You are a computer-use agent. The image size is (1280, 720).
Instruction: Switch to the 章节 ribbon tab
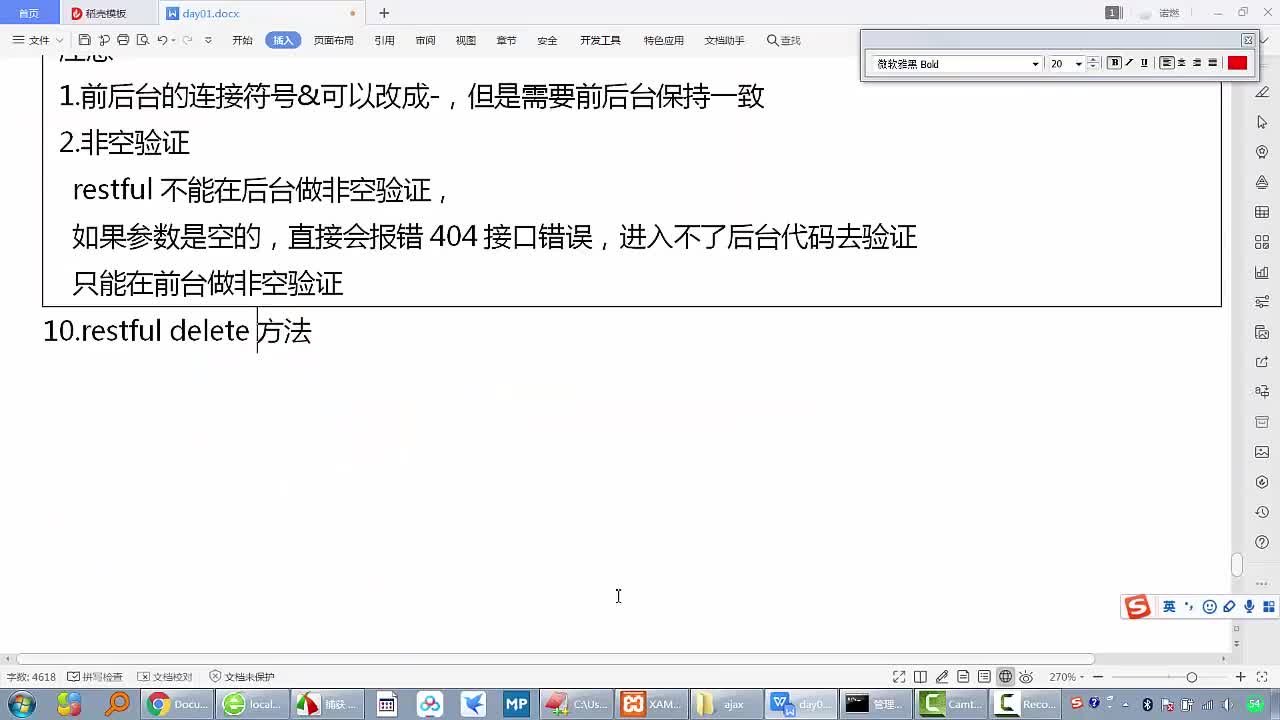(x=506, y=40)
